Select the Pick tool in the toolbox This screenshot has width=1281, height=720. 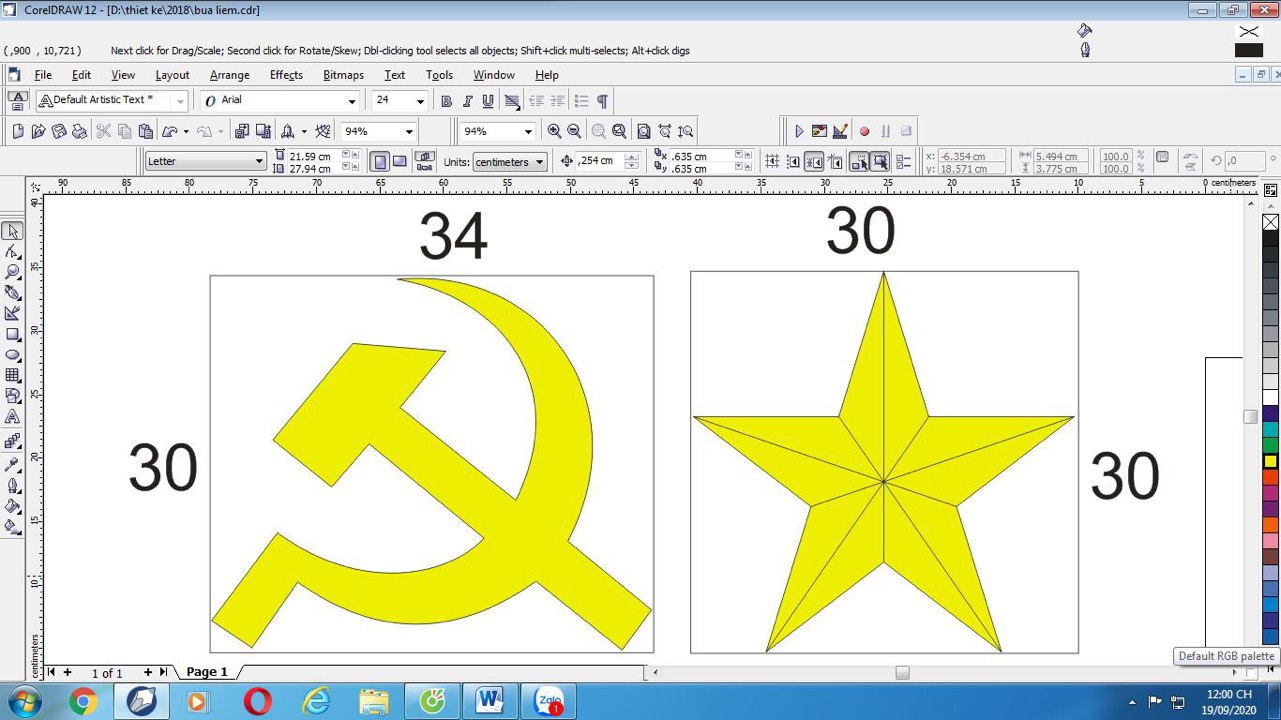pos(13,232)
